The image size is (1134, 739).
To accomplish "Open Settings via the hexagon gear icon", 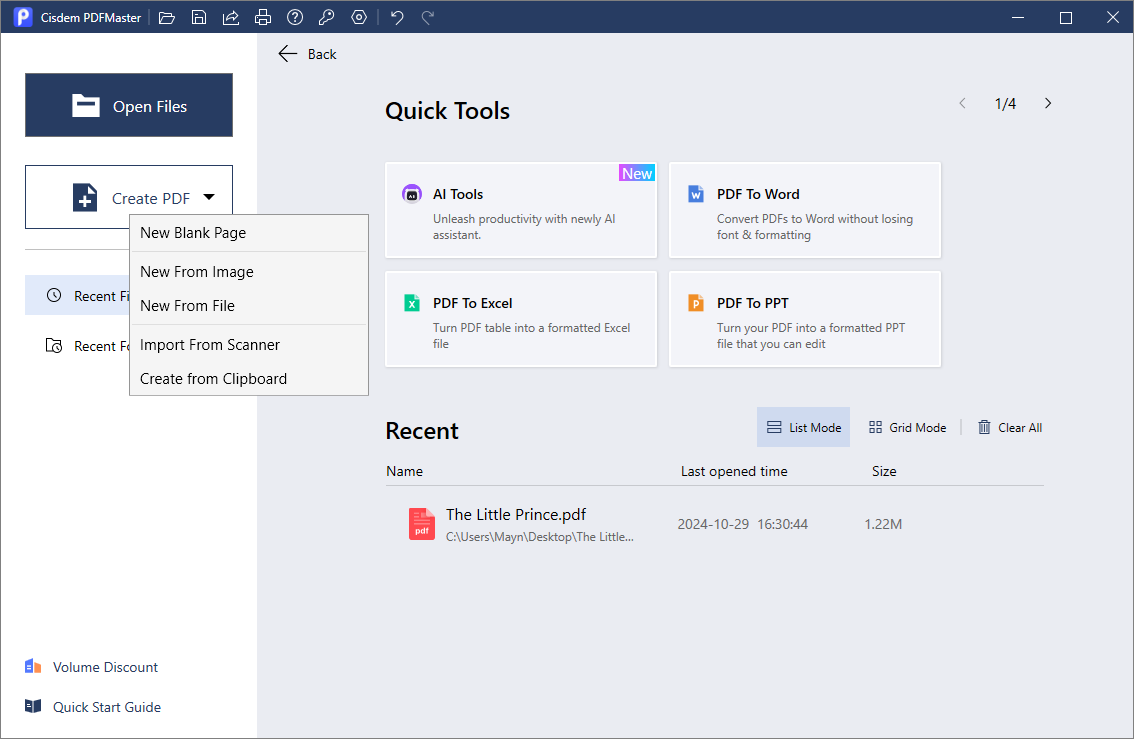I will coord(359,17).
